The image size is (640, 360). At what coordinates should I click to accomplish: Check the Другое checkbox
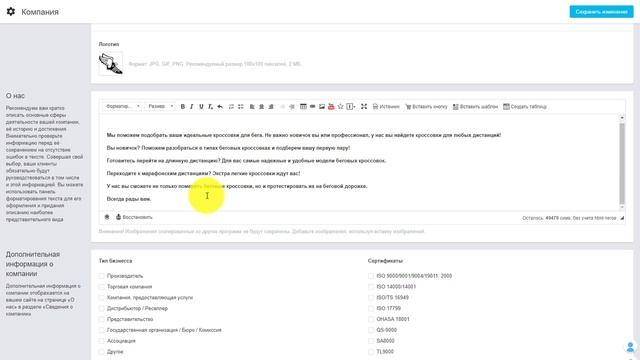102,352
